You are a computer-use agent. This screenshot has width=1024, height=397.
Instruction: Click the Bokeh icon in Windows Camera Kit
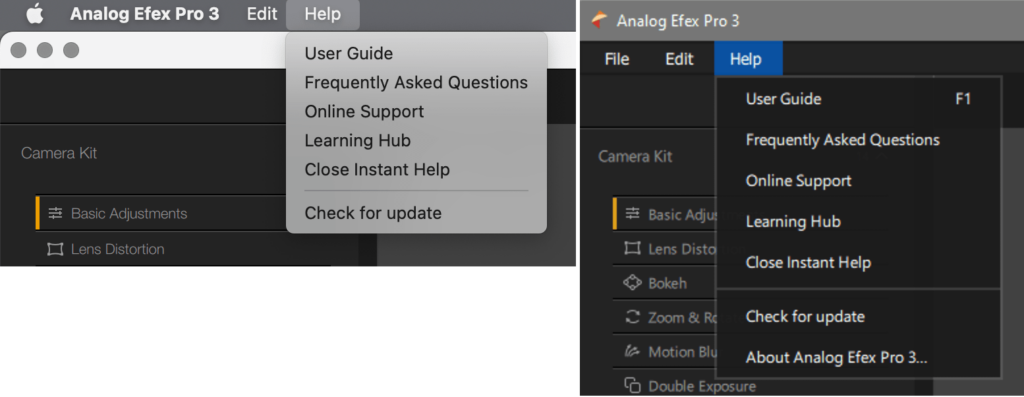pyautogui.click(x=632, y=283)
